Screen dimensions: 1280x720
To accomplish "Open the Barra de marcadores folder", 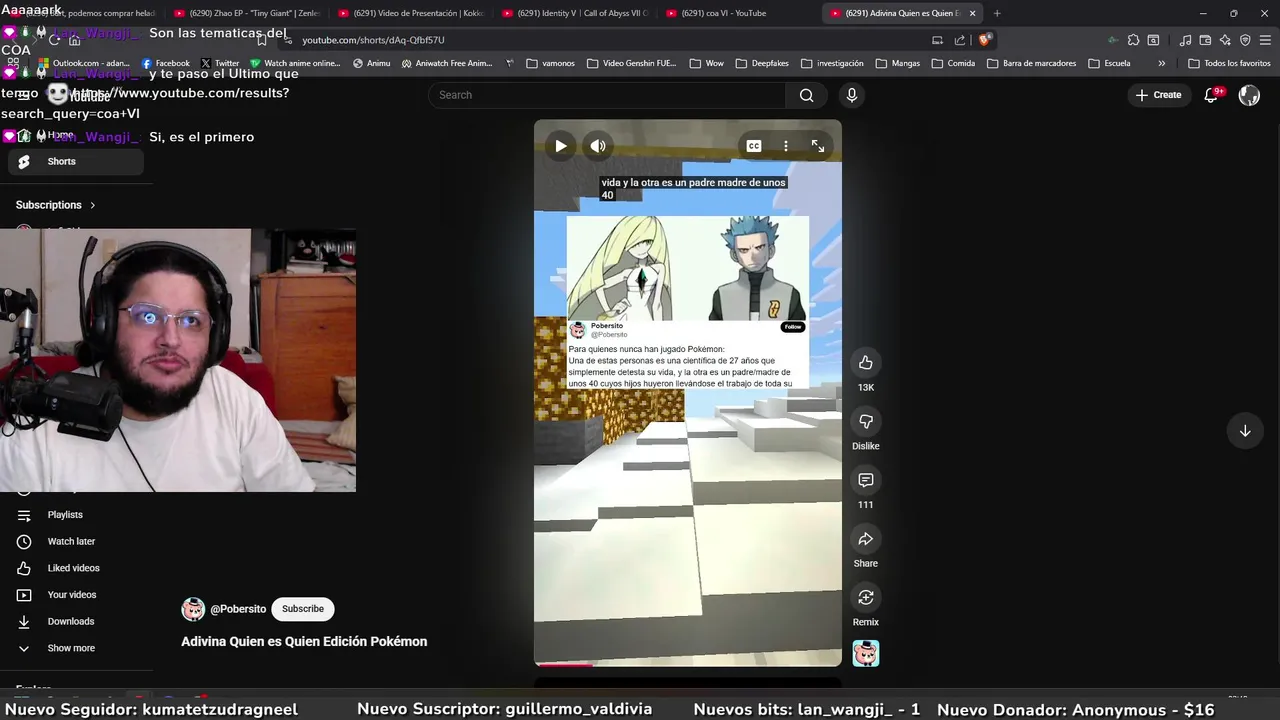I will [x=1032, y=63].
